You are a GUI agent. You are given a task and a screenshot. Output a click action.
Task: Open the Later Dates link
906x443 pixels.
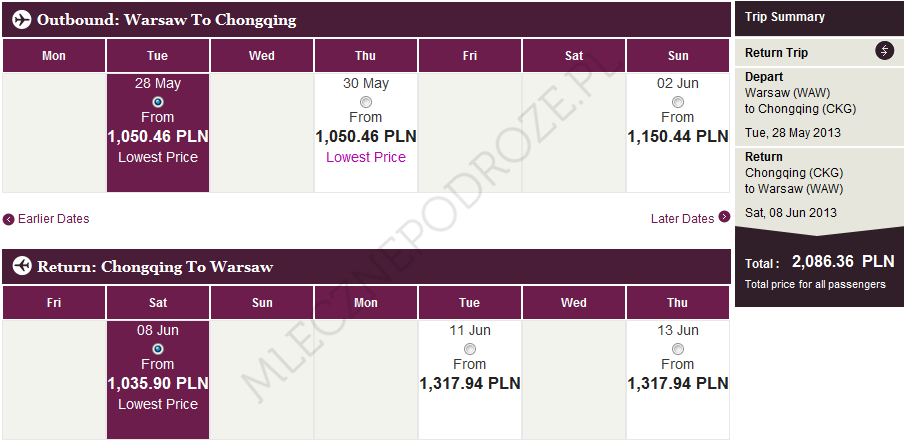tap(682, 219)
